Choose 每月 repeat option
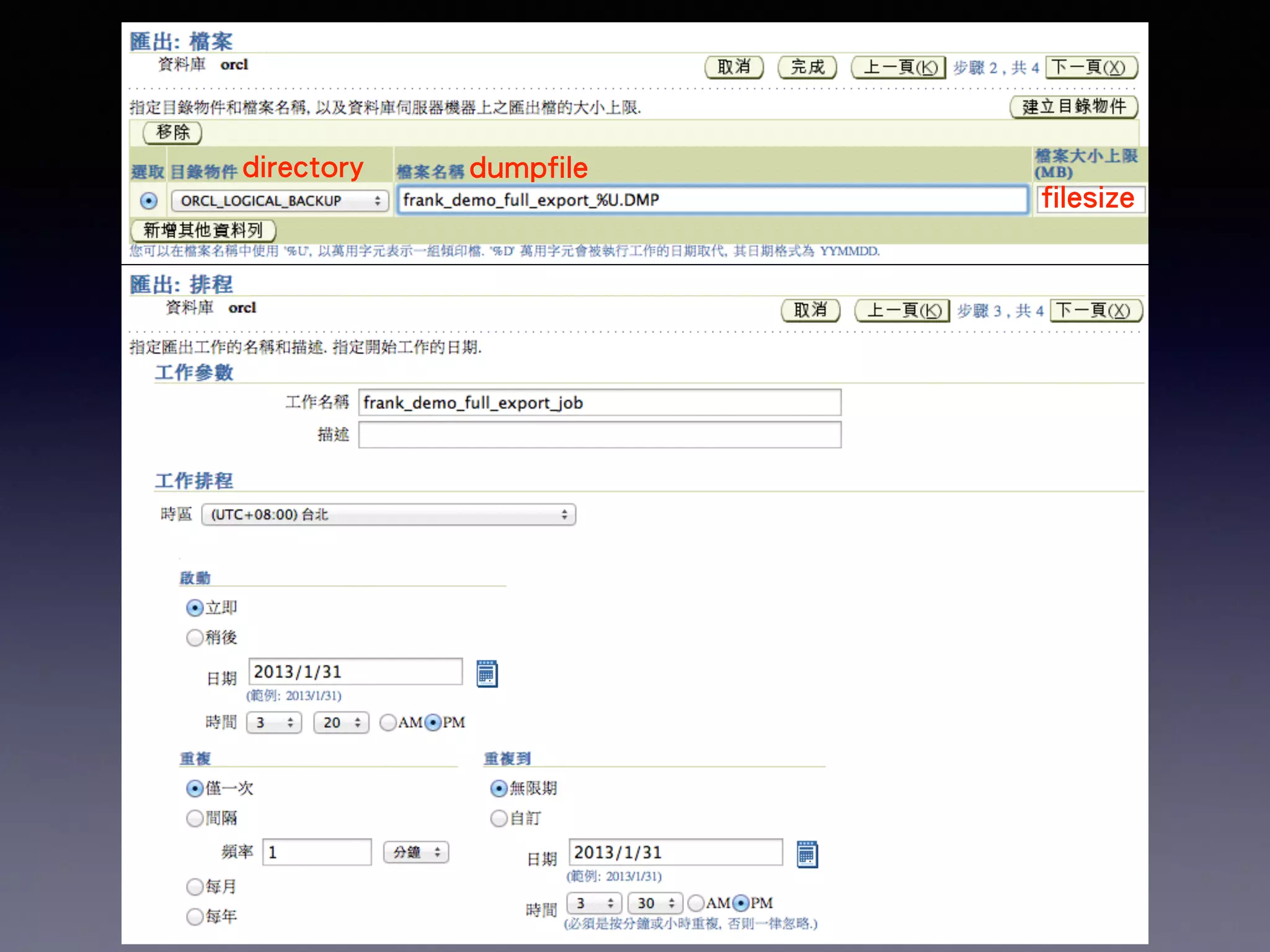Image resolution: width=1270 pixels, height=952 pixels. pyautogui.click(x=195, y=887)
